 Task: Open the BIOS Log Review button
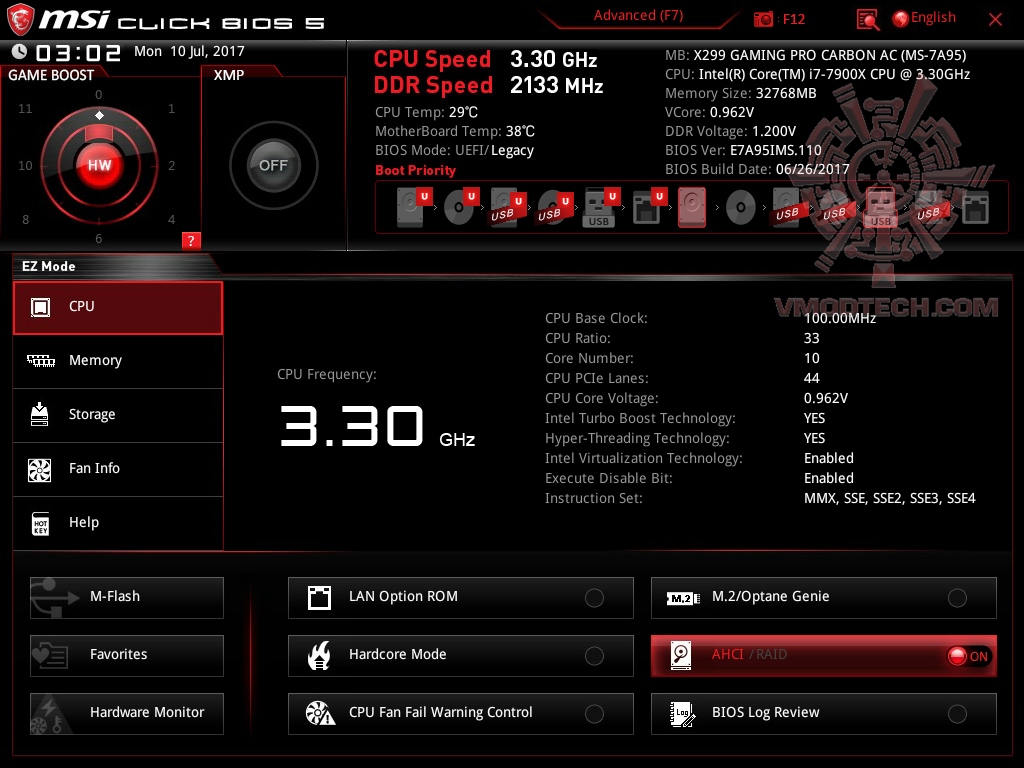[x=824, y=714]
